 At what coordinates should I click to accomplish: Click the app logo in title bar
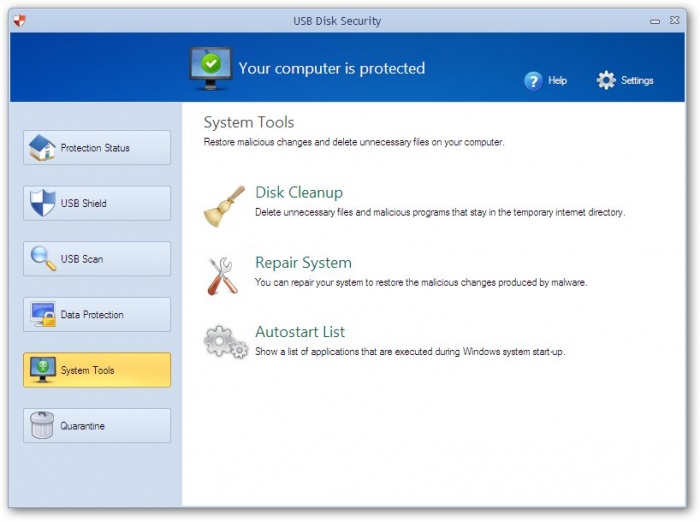(x=20, y=20)
